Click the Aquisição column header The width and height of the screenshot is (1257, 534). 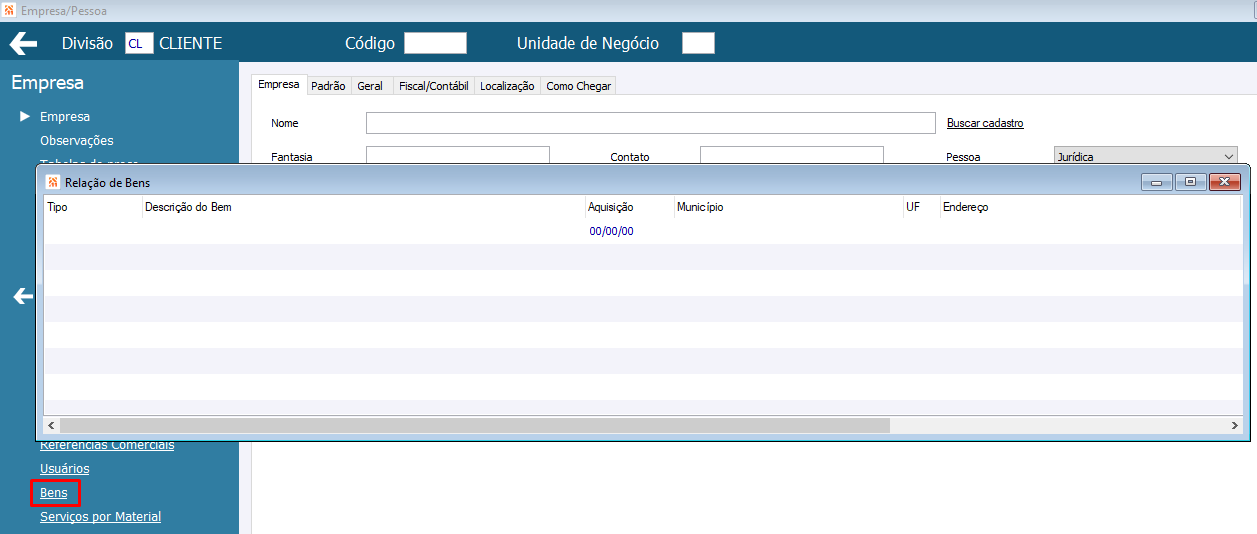coord(630,207)
